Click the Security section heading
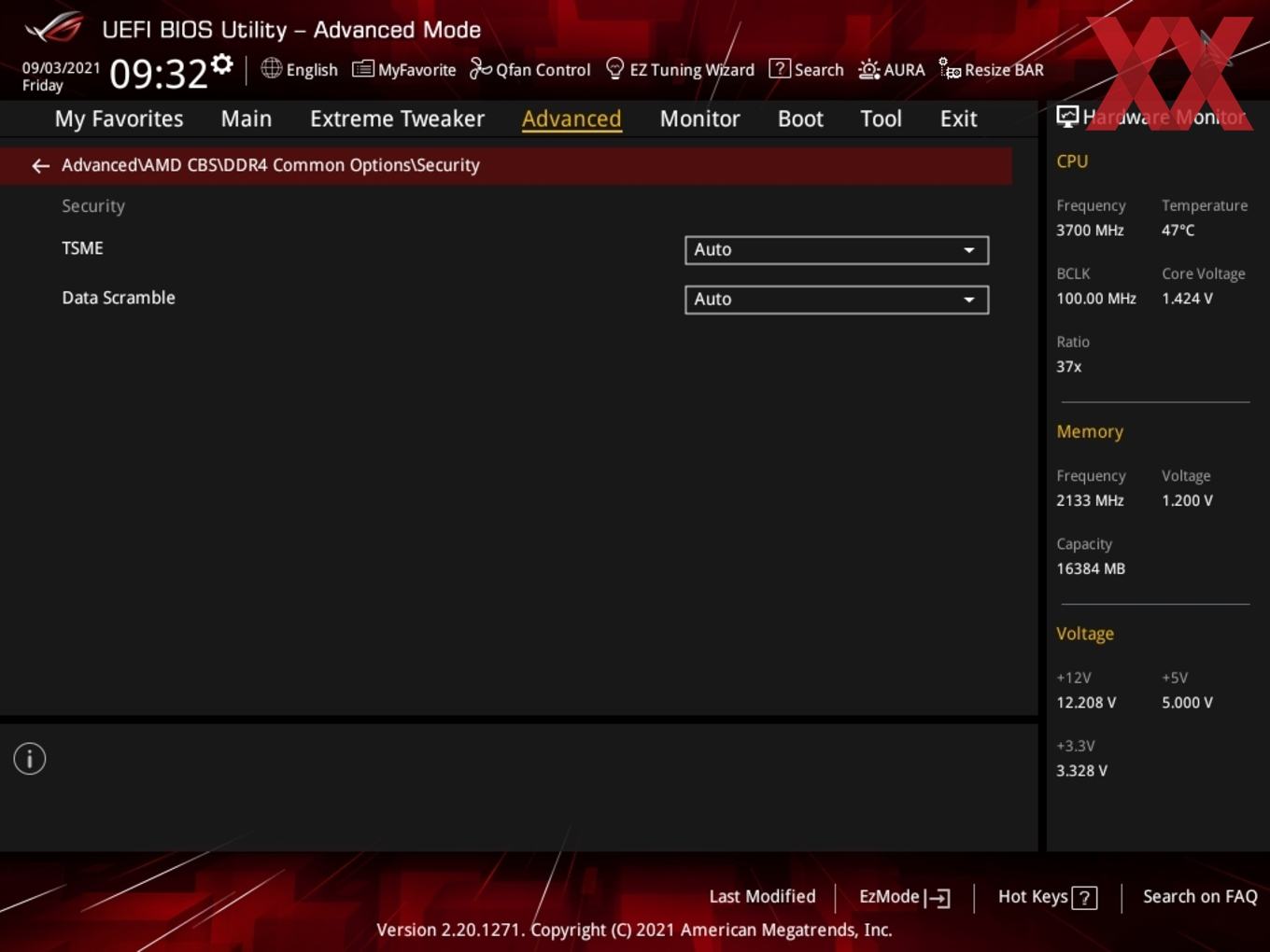Viewport: 1270px width, 952px height. pos(93,206)
